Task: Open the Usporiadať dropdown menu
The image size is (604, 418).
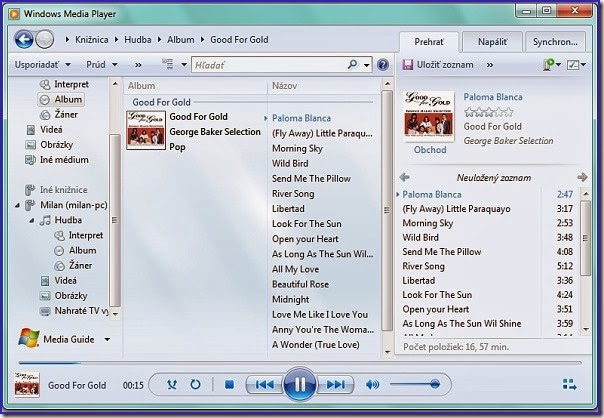Action: coord(43,64)
